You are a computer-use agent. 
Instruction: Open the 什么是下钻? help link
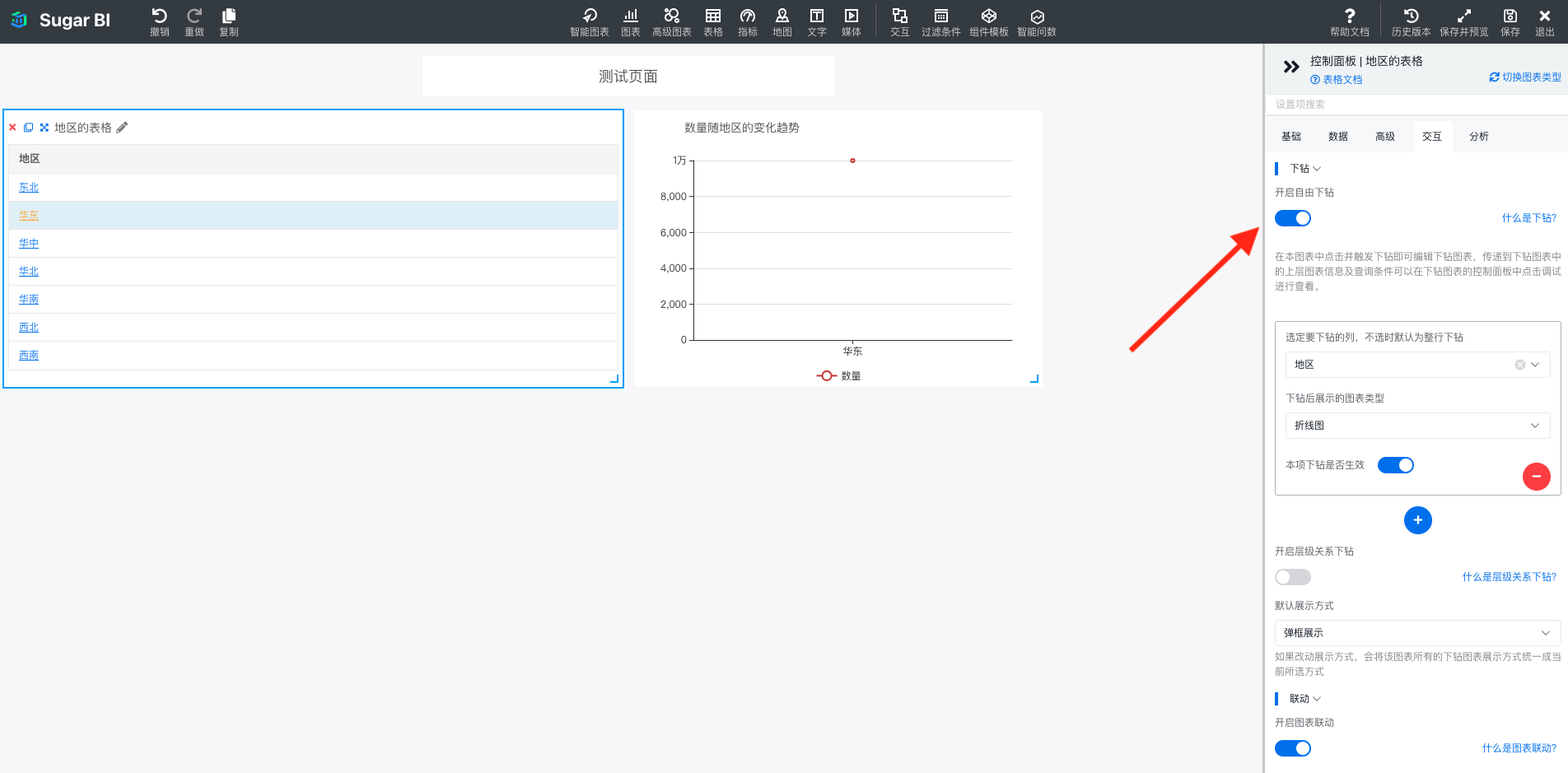tap(1529, 218)
